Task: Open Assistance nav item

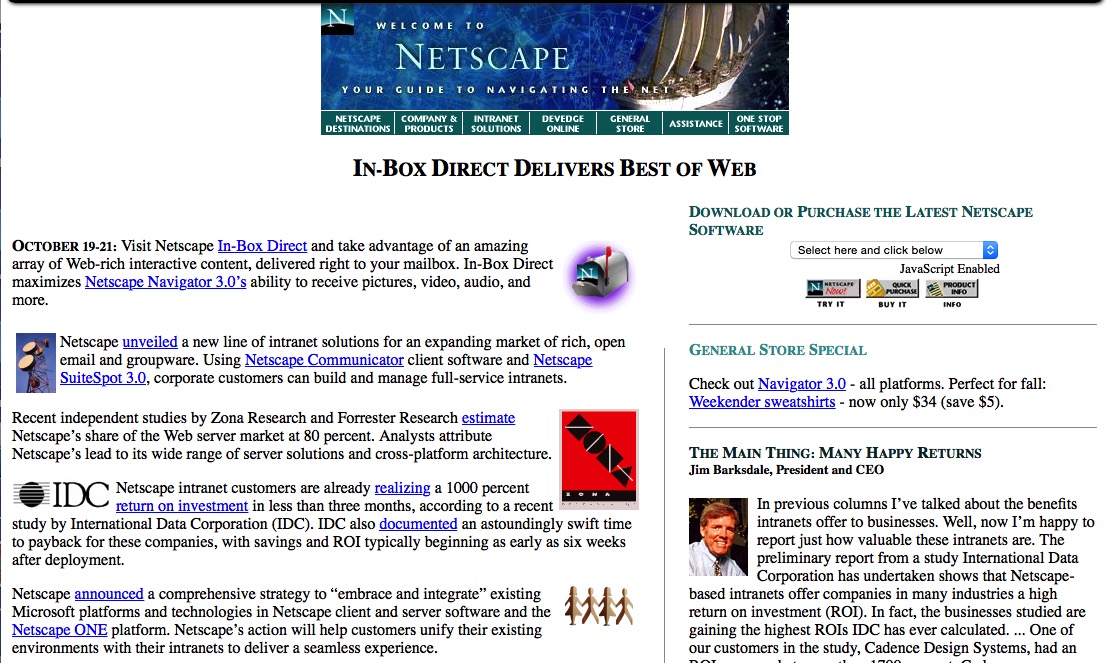Action: point(695,124)
